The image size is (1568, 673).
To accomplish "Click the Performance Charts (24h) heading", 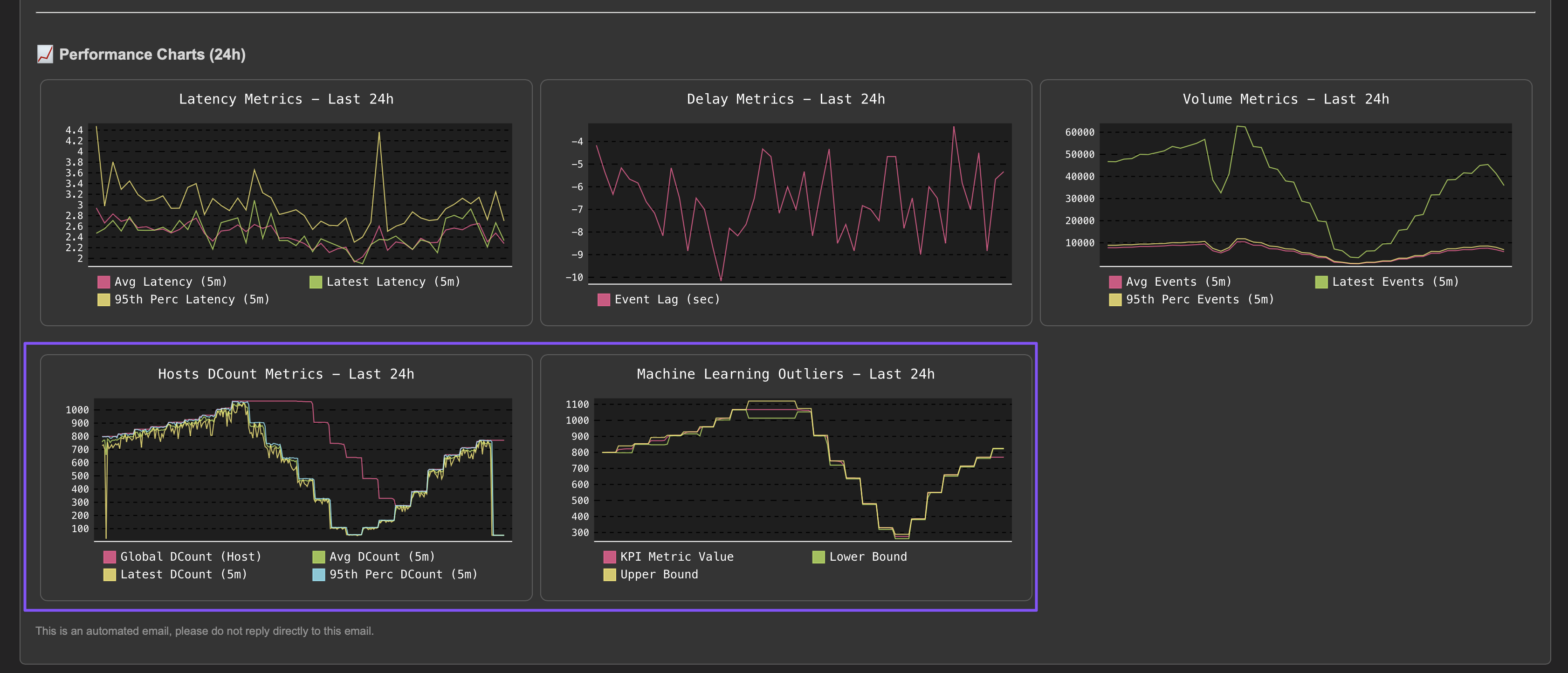I will [152, 54].
